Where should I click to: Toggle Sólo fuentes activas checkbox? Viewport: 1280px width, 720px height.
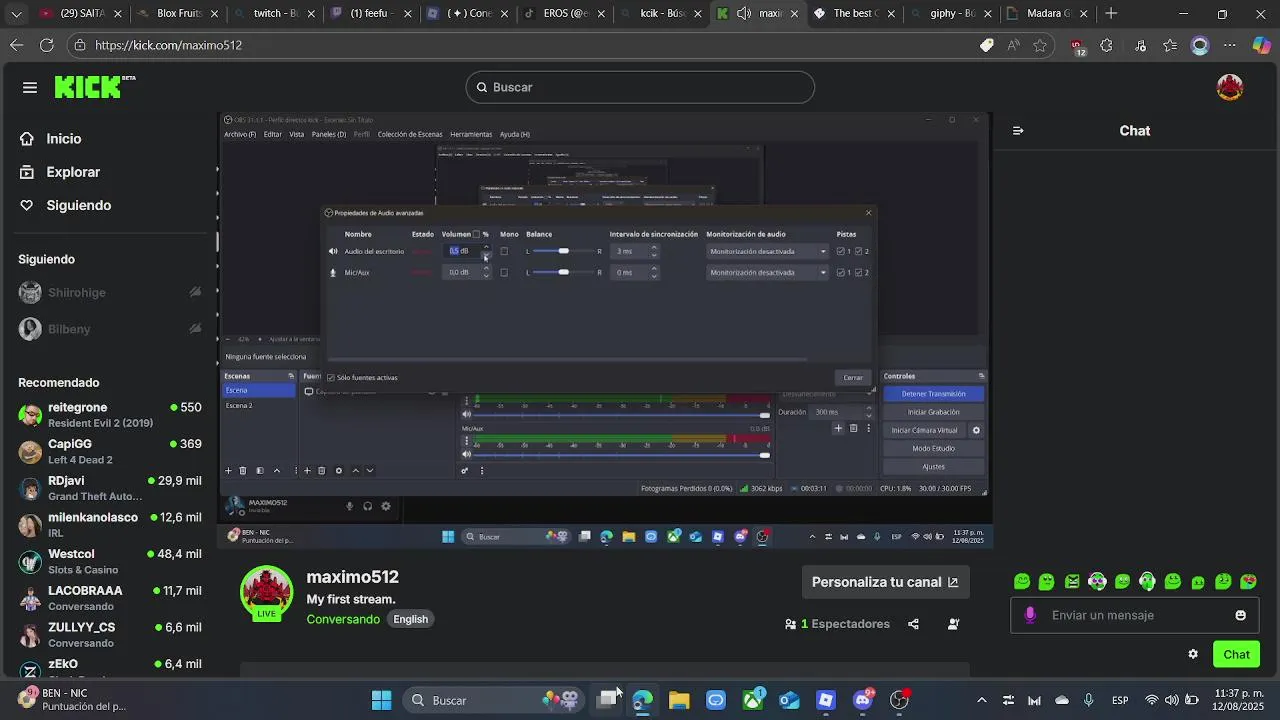331,378
